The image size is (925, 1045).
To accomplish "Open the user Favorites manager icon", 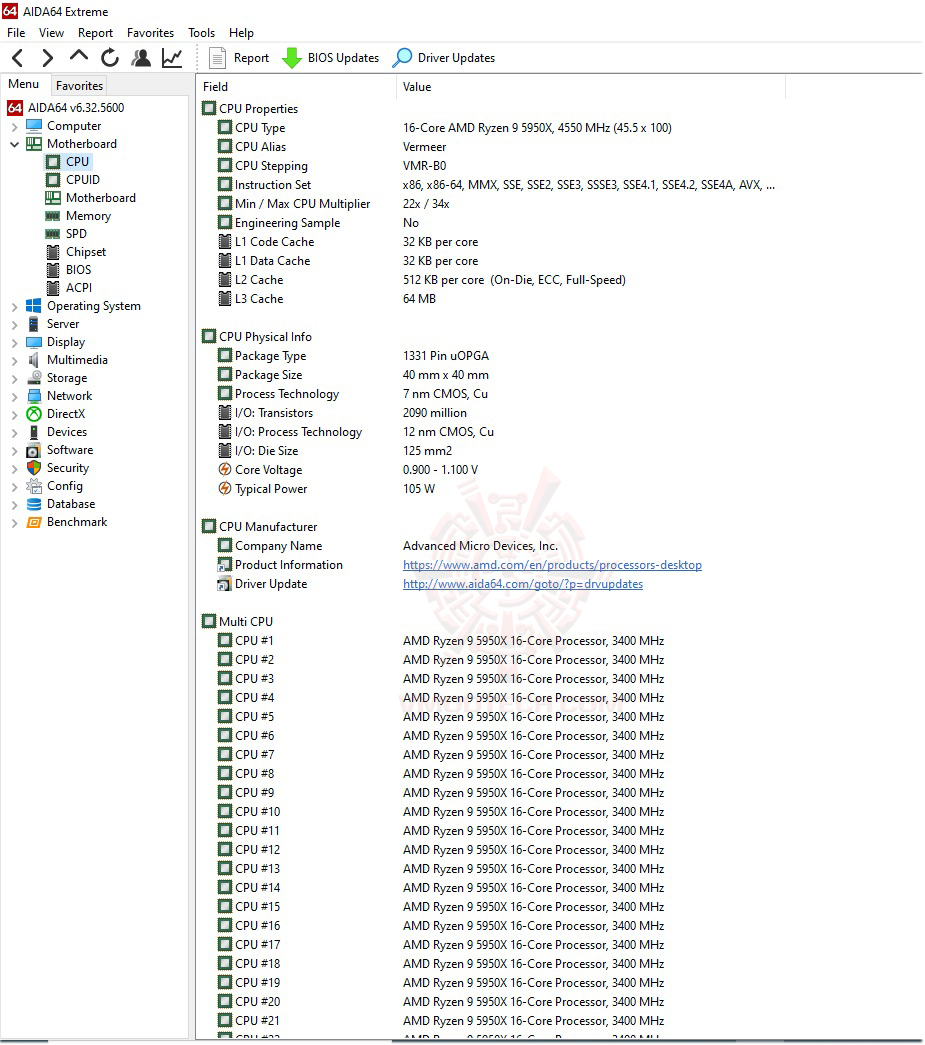I will [x=141, y=58].
